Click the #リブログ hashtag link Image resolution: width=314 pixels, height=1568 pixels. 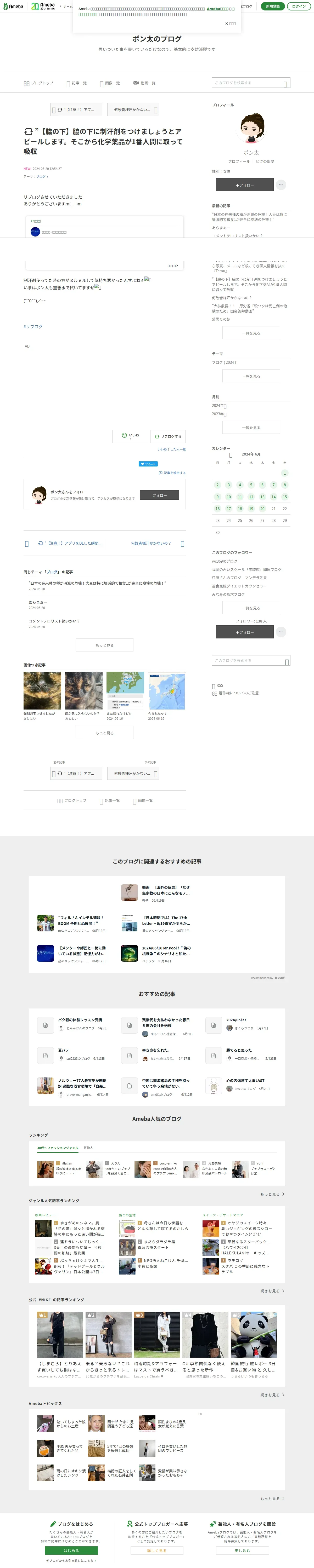click(33, 327)
